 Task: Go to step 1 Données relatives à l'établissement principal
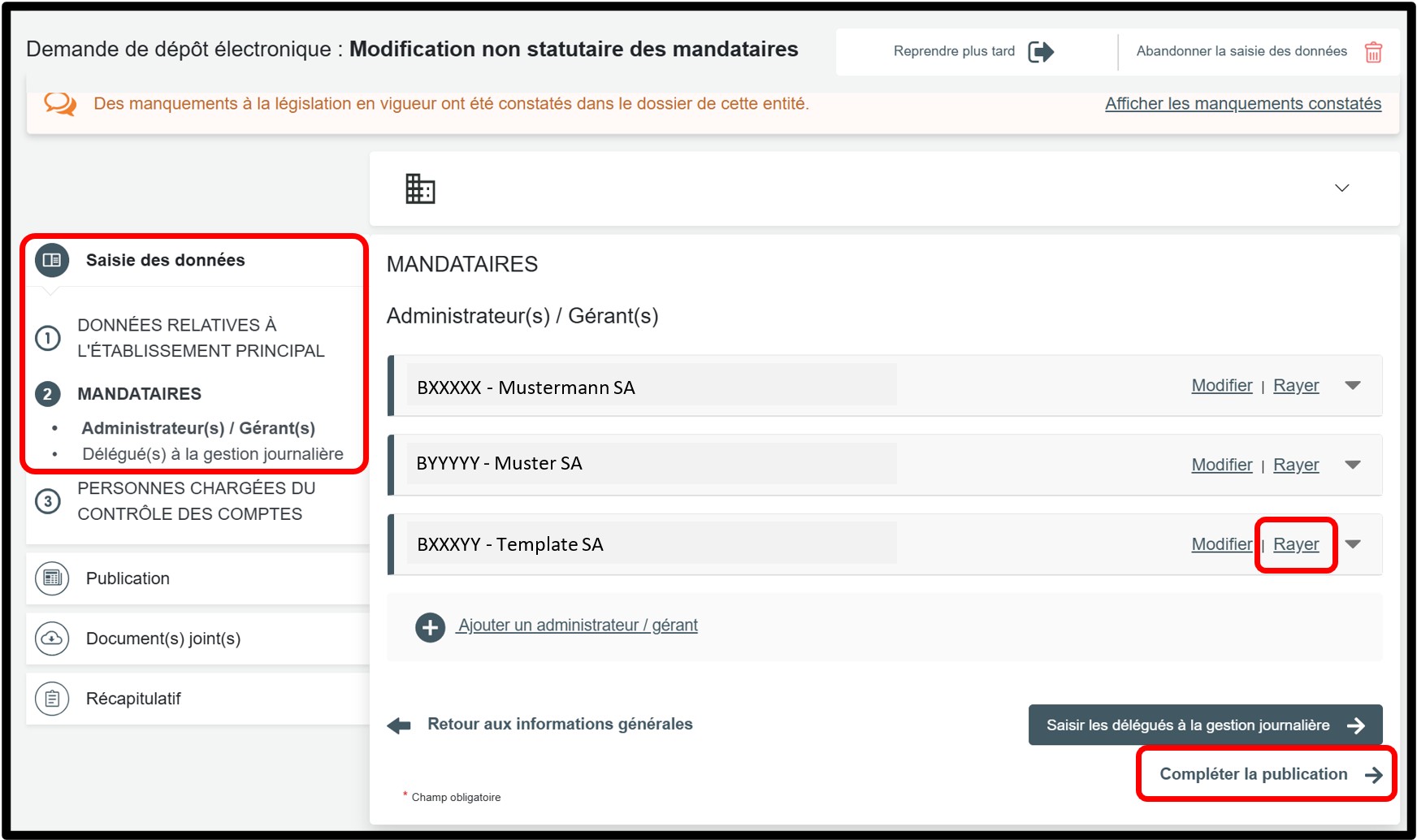[x=200, y=338]
